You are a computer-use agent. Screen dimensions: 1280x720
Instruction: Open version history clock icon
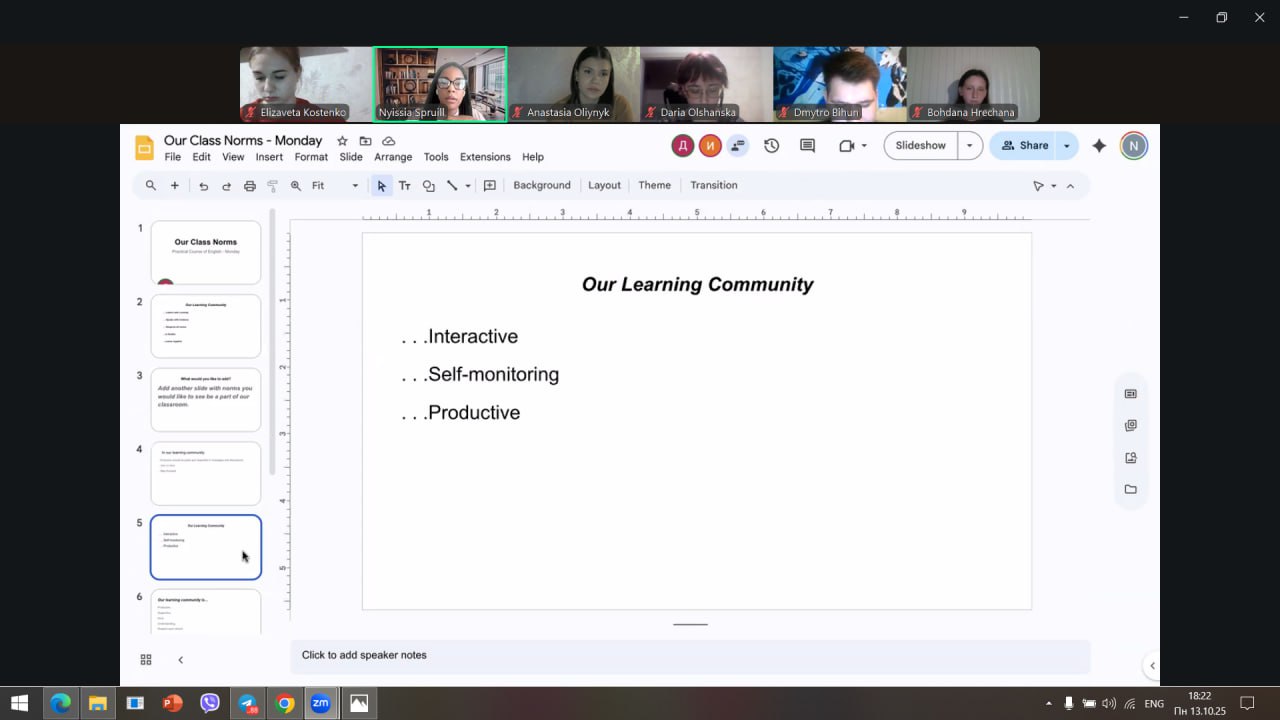tap(771, 146)
